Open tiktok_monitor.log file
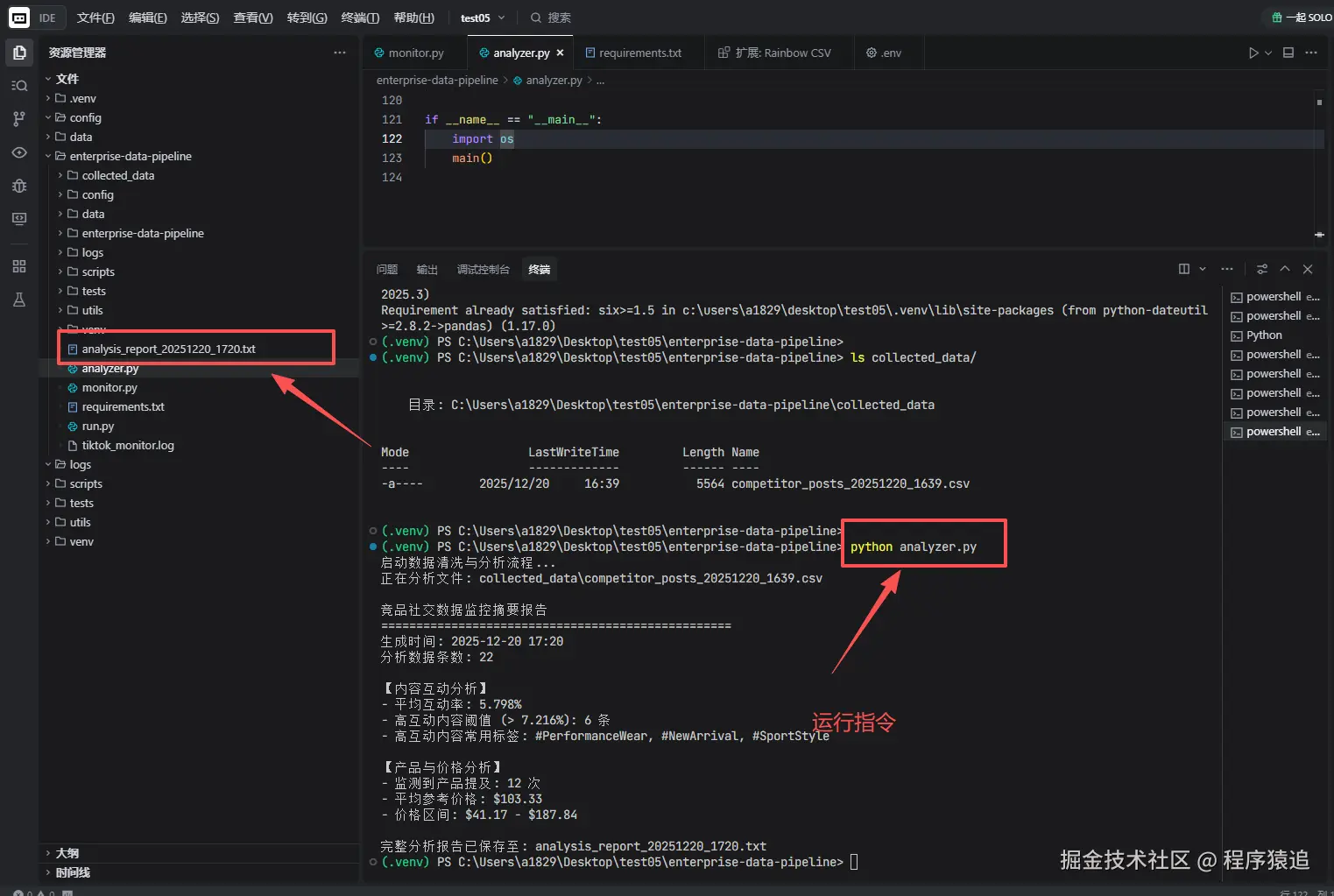Image resolution: width=1334 pixels, height=896 pixels. point(200,445)
